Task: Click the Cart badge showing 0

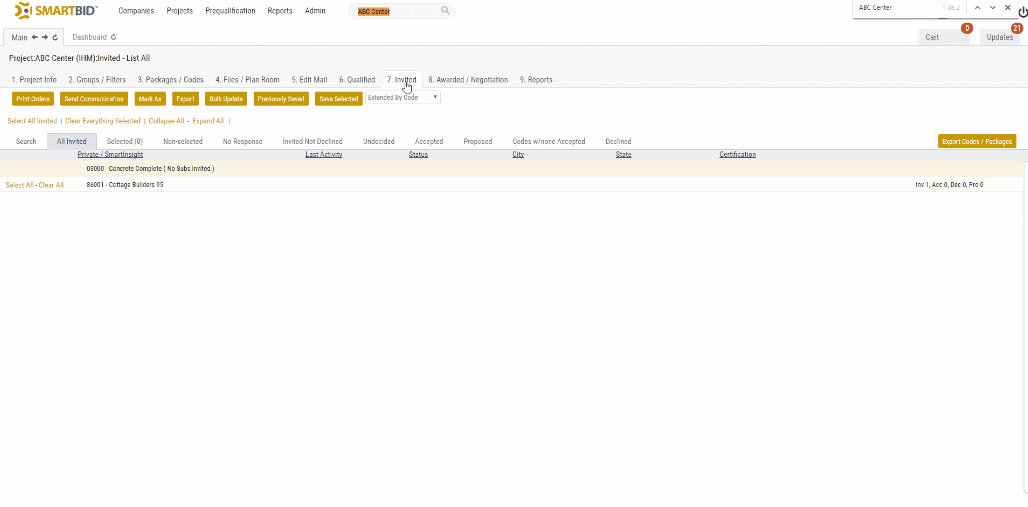Action: click(x=966, y=28)
